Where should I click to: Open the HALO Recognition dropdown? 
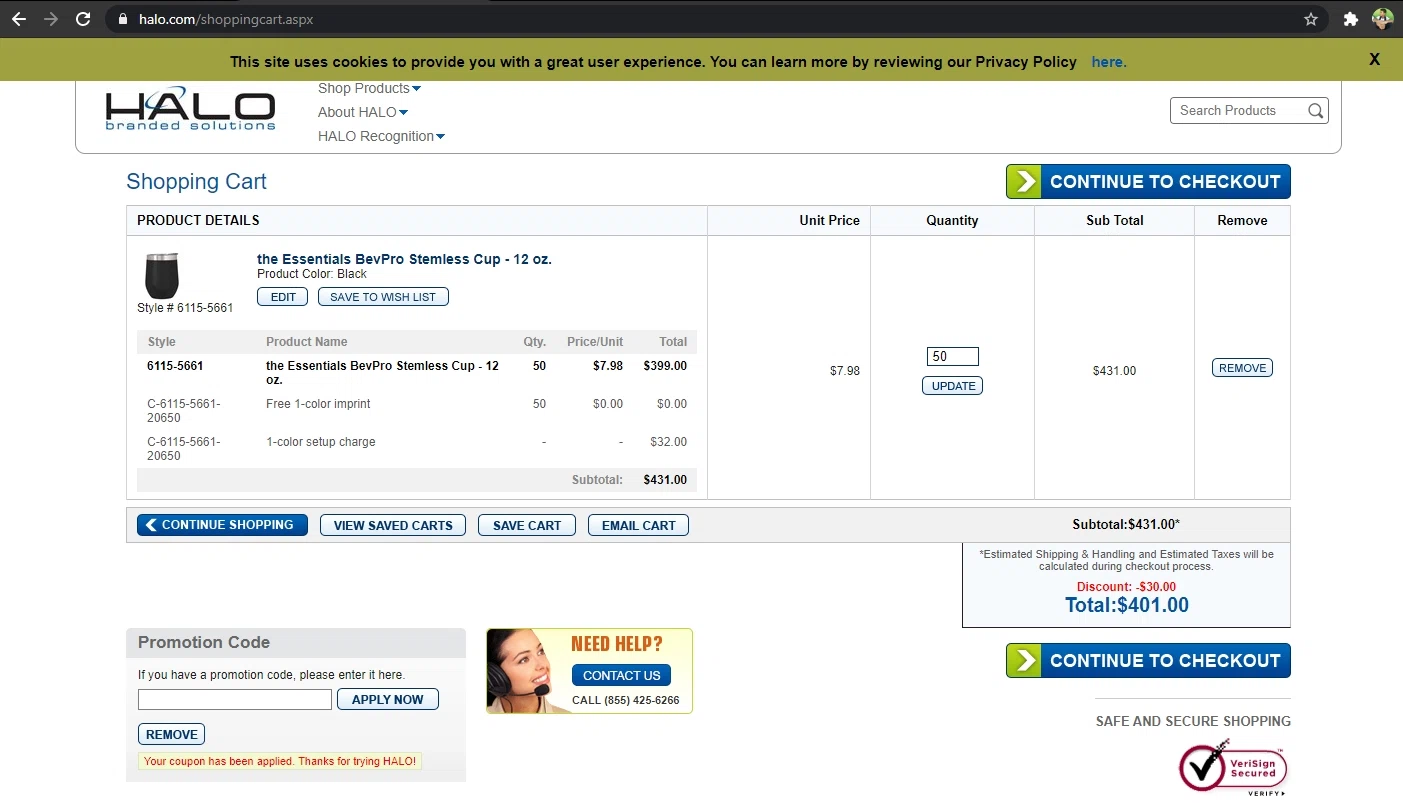pyautogui.click(x=381, y=136)
